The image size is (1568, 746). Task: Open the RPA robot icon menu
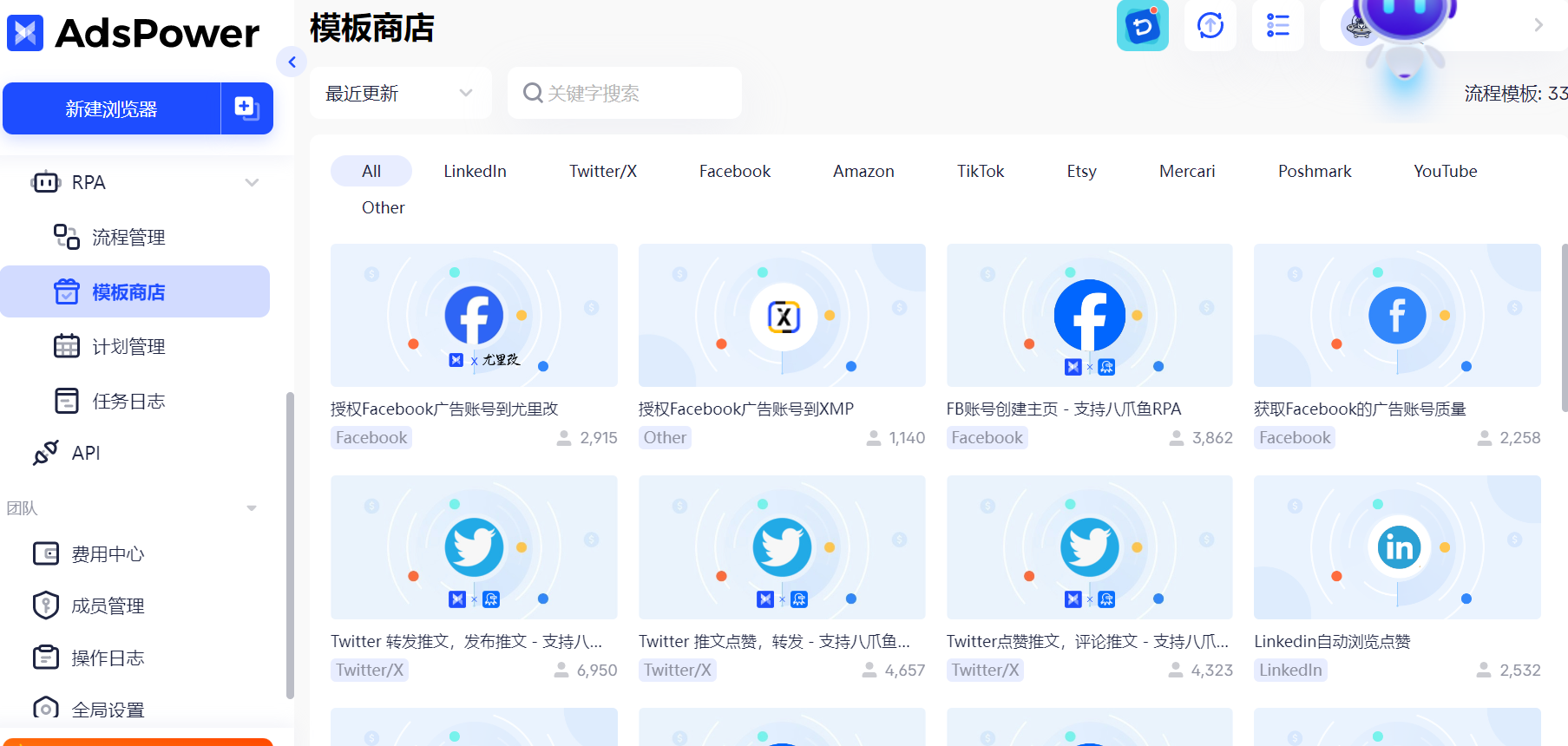tap(45, 182)
